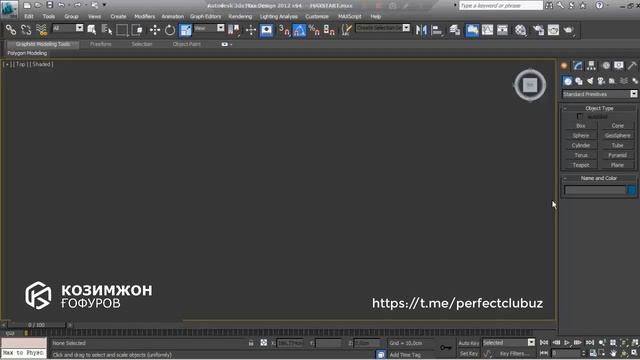The height and width of the screenshot is (360, 640).
Task: Open the quick access toolbar dropdown arrow
Action: coord(104,5)
